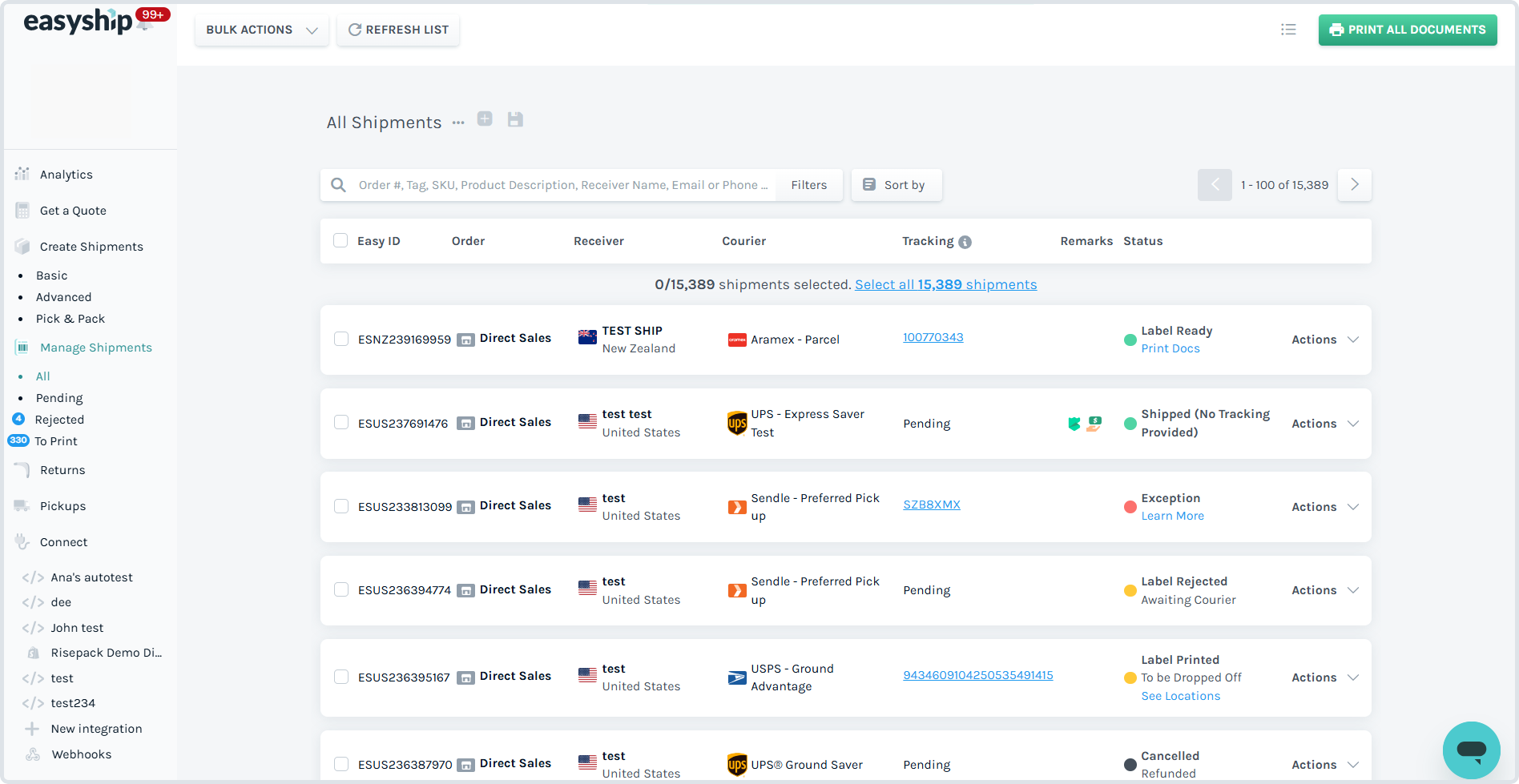Click the store icon beside ESNZ239169959
This screenshot has height=784, width=1519.
tap(465, 340)
